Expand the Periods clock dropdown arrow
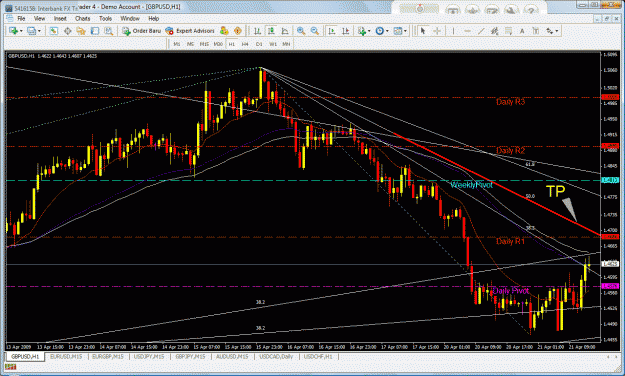The image size is (625, 376). (x=387, y=31)
